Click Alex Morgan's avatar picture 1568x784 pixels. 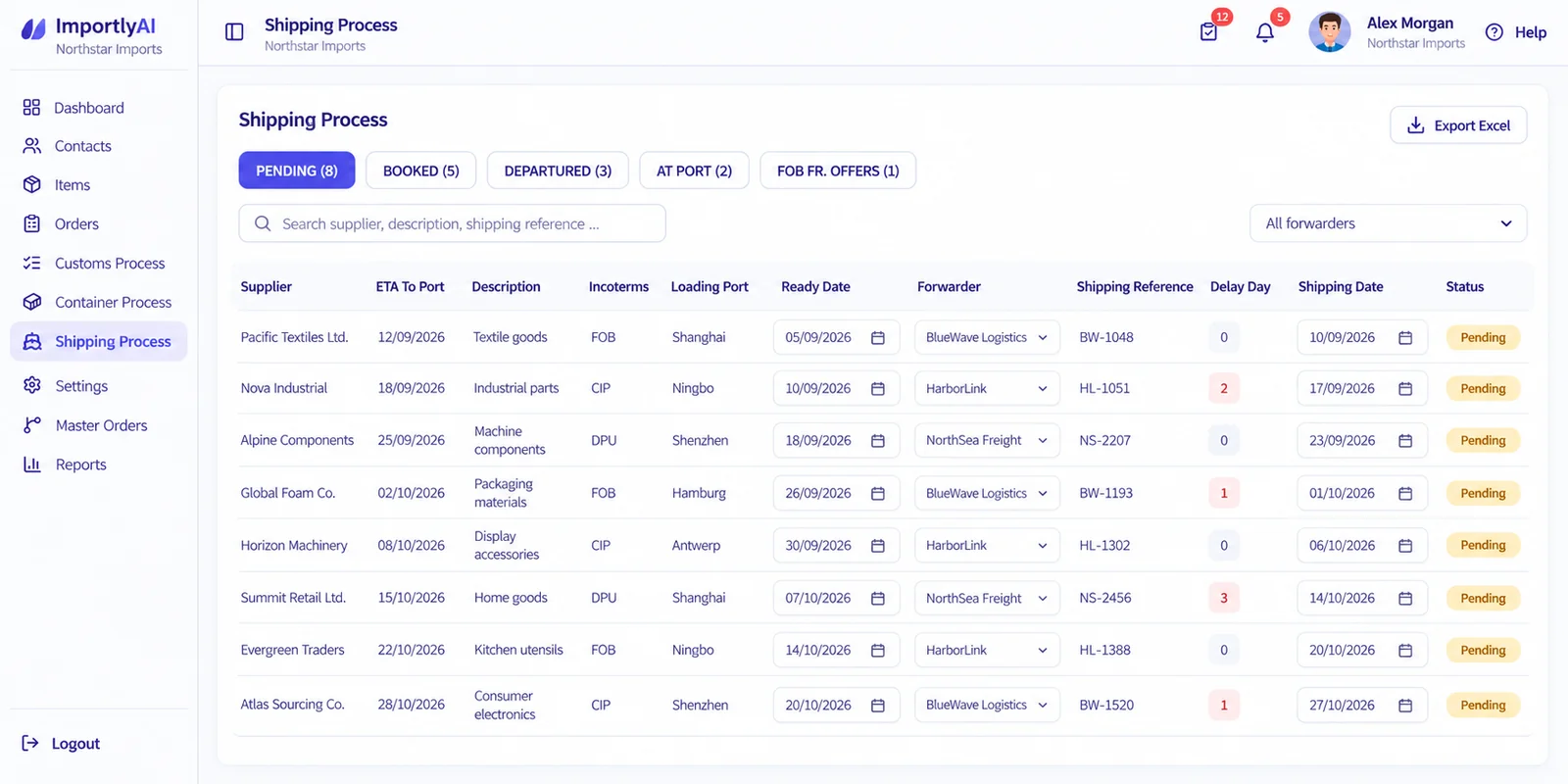(x=1330, y=32)
